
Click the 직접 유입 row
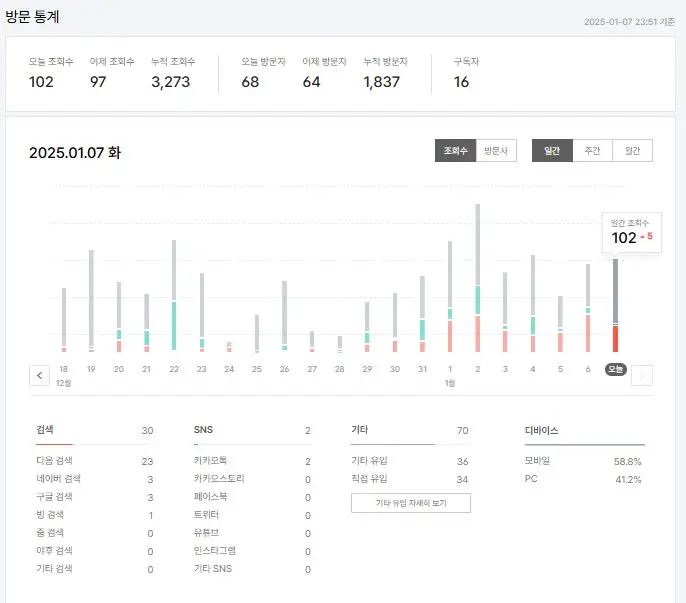click(410, 479)
